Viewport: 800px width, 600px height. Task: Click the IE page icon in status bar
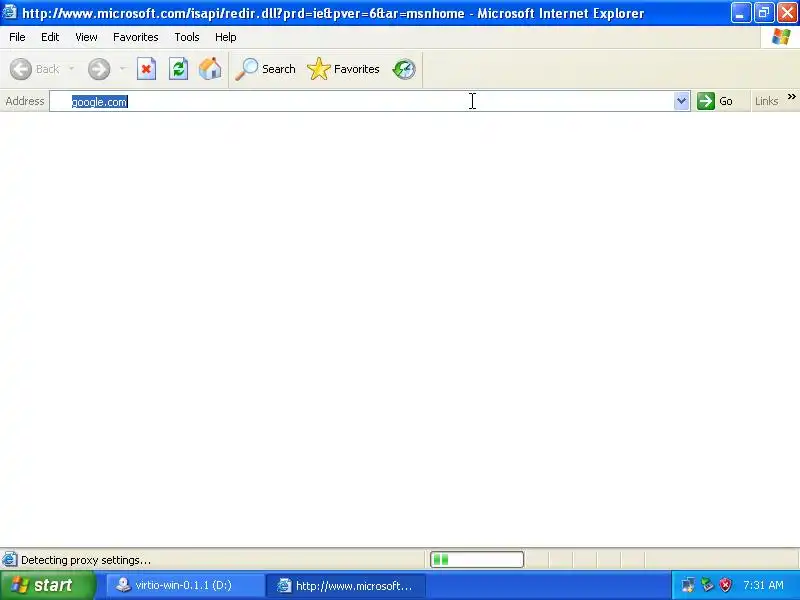[10, 560]
